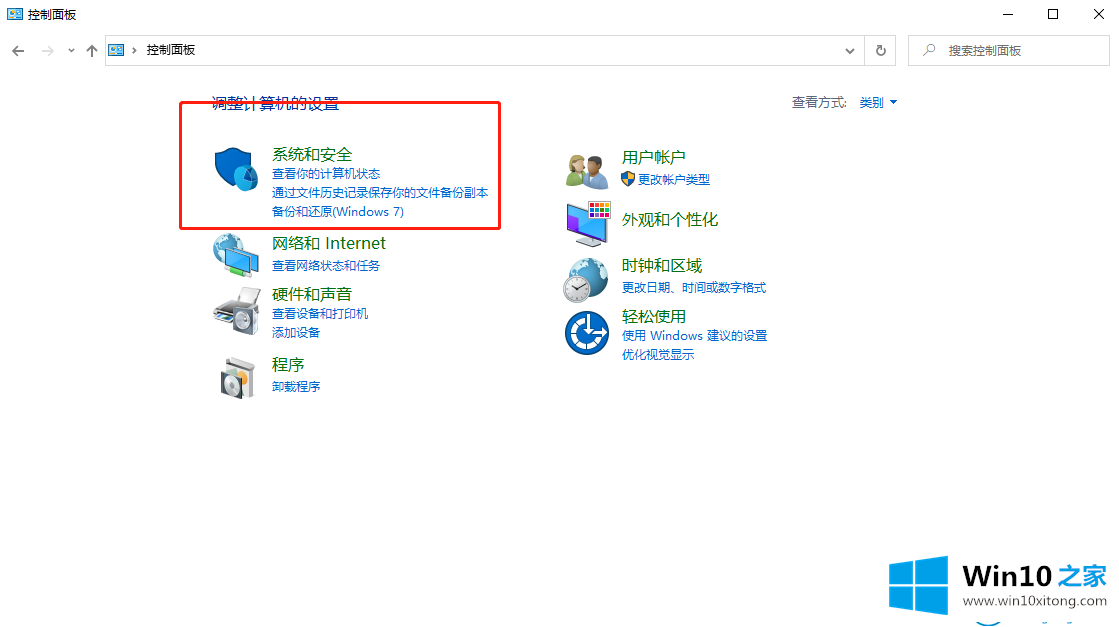The width and height of the screenshot is (1119, 627).
Task: Click the Control Panel icon in address bar
Action: [x=116, y=50]
